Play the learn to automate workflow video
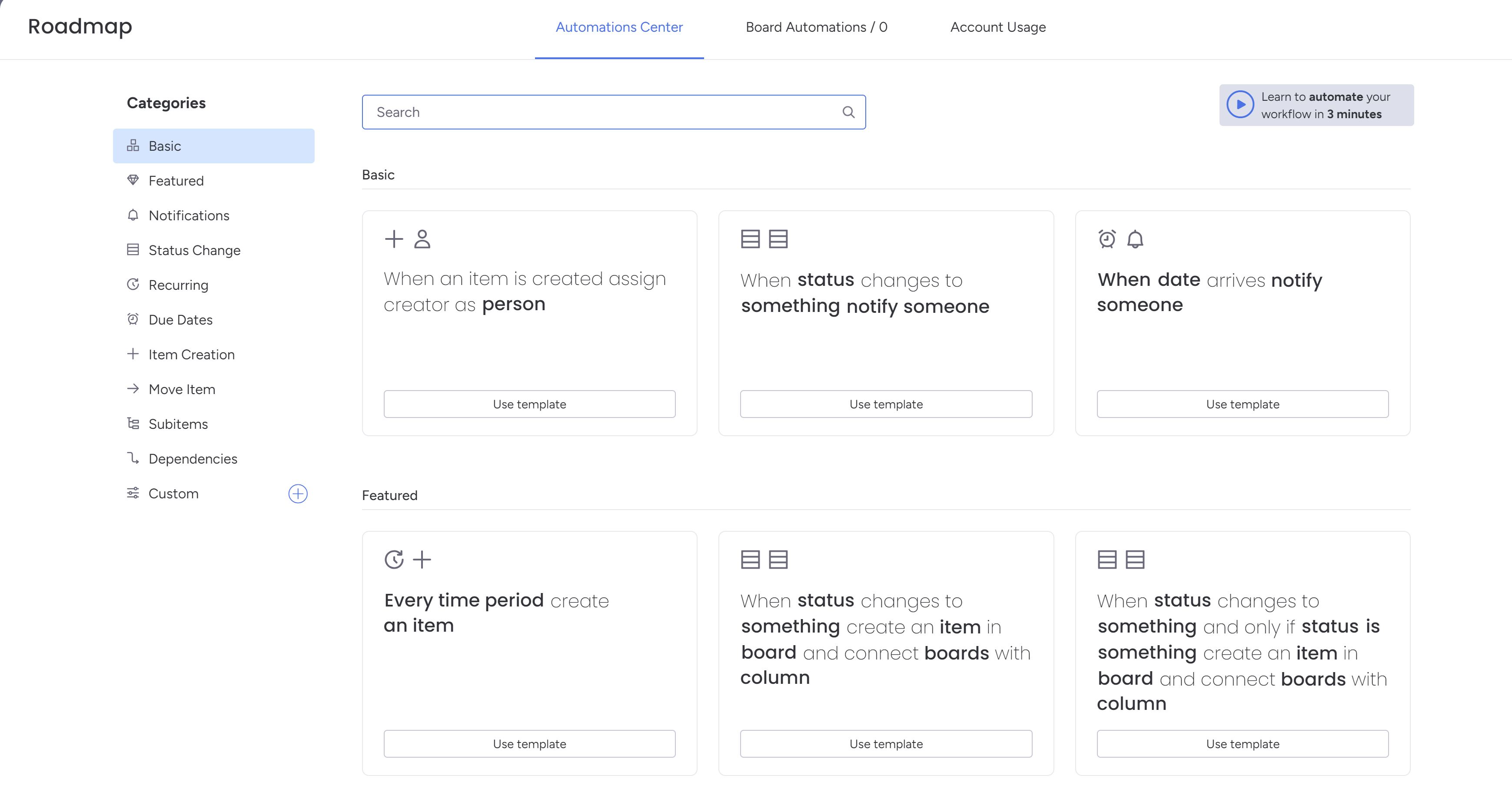The width and height of the screenshot is (1512, 792). click(1240, 105)
